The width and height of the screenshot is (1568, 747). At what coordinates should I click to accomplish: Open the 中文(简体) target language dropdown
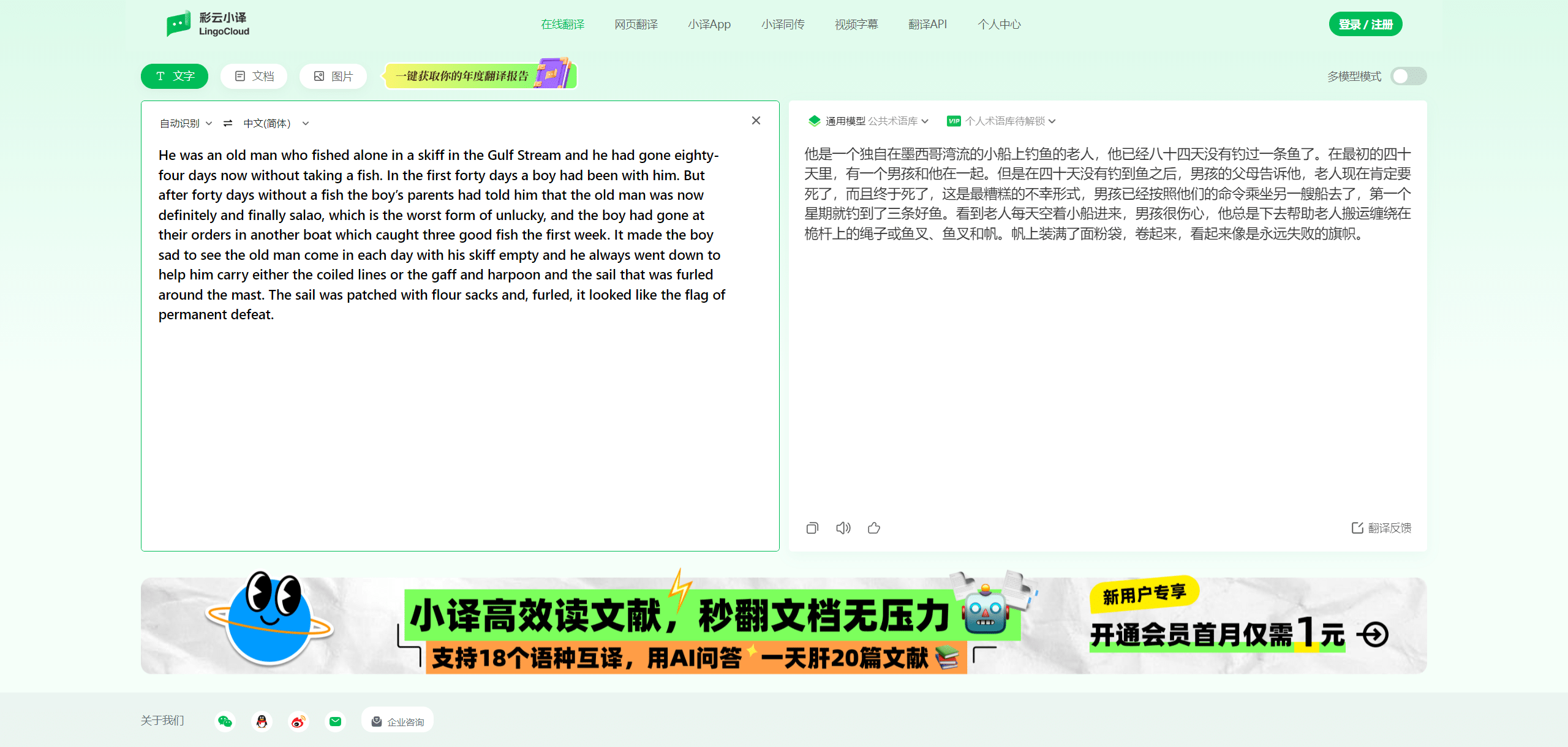276,123
